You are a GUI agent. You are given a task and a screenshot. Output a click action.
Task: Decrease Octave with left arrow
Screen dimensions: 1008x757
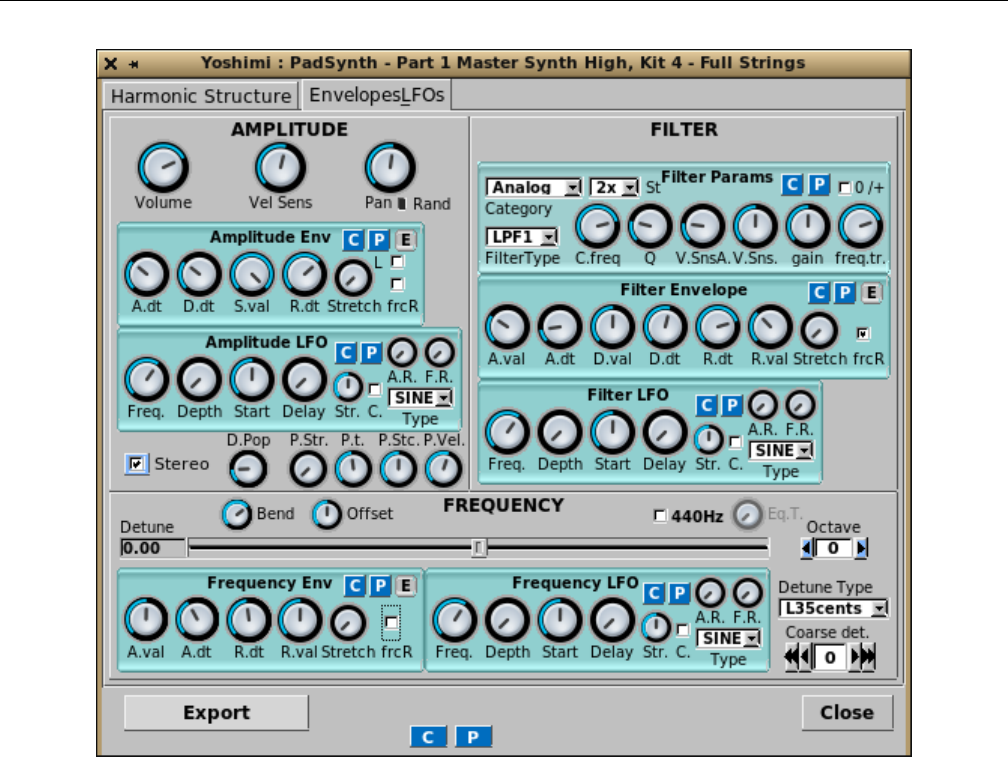click(807, 548)
